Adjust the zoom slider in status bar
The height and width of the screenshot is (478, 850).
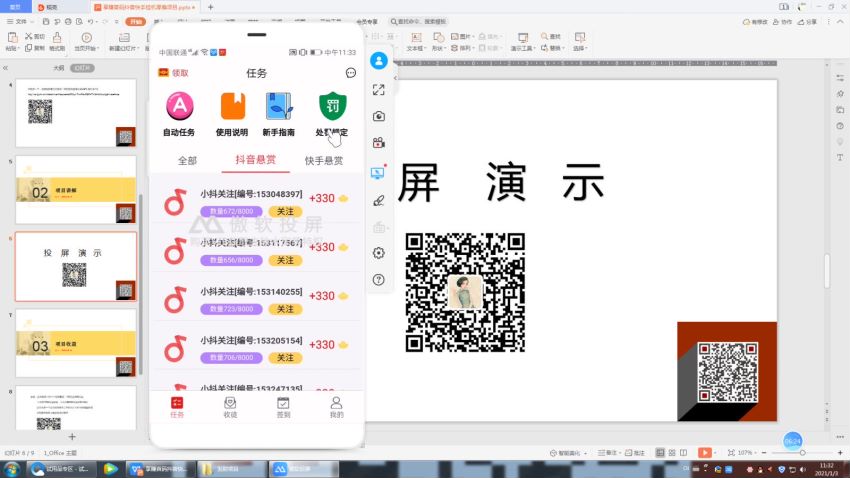[802, 453]
